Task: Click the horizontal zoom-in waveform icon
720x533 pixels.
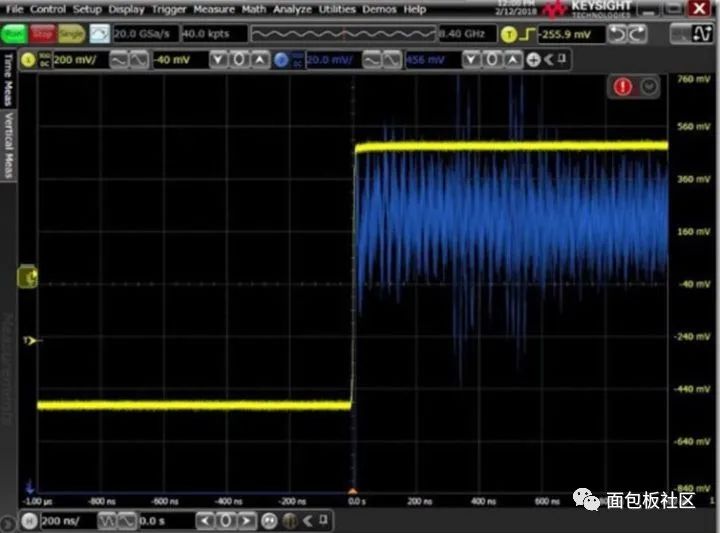Action: tap(127, 521)
